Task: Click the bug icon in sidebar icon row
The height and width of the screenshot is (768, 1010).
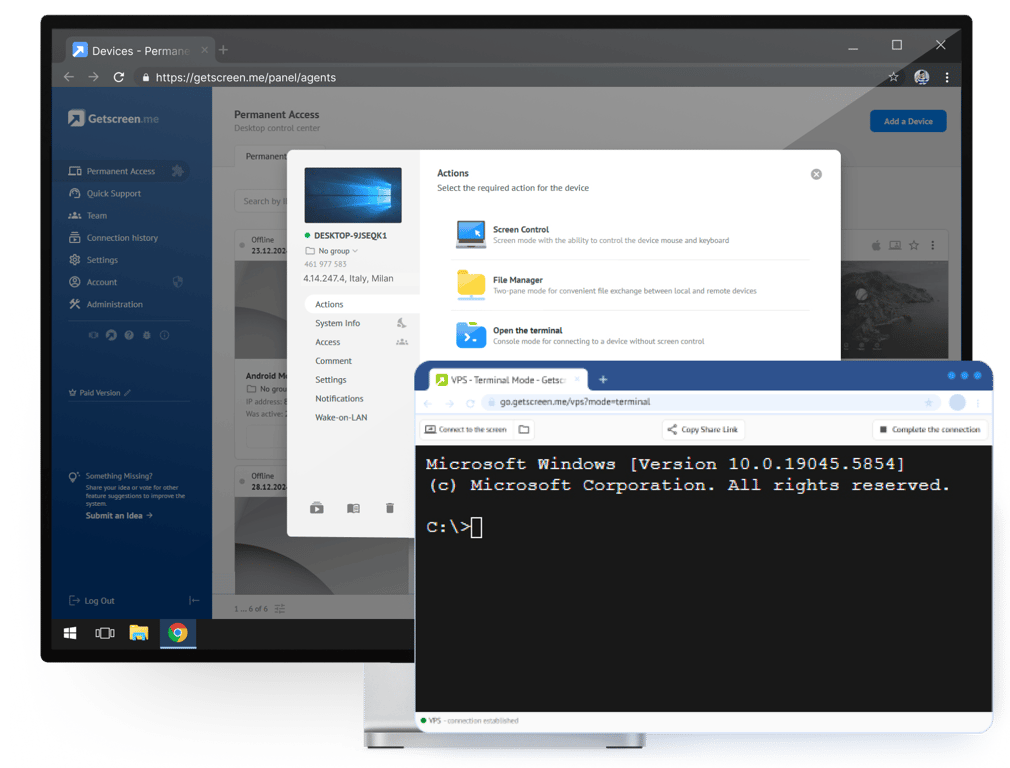Action: pyautogui.click(x=147, y=335)
